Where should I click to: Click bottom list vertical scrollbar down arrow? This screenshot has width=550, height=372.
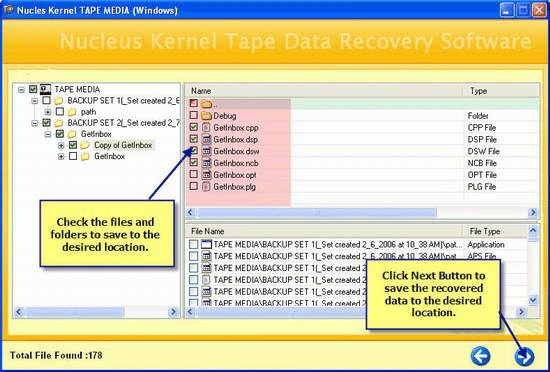coord(533,300)
